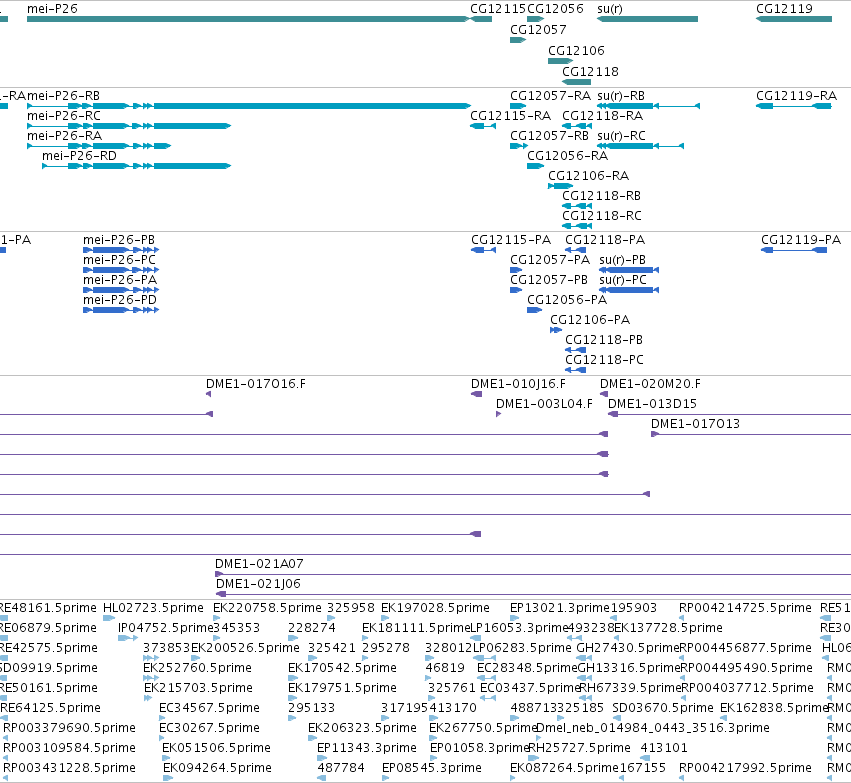
Task: Click the mei-P26-PD protein label
Action: (x=120, y=300)
